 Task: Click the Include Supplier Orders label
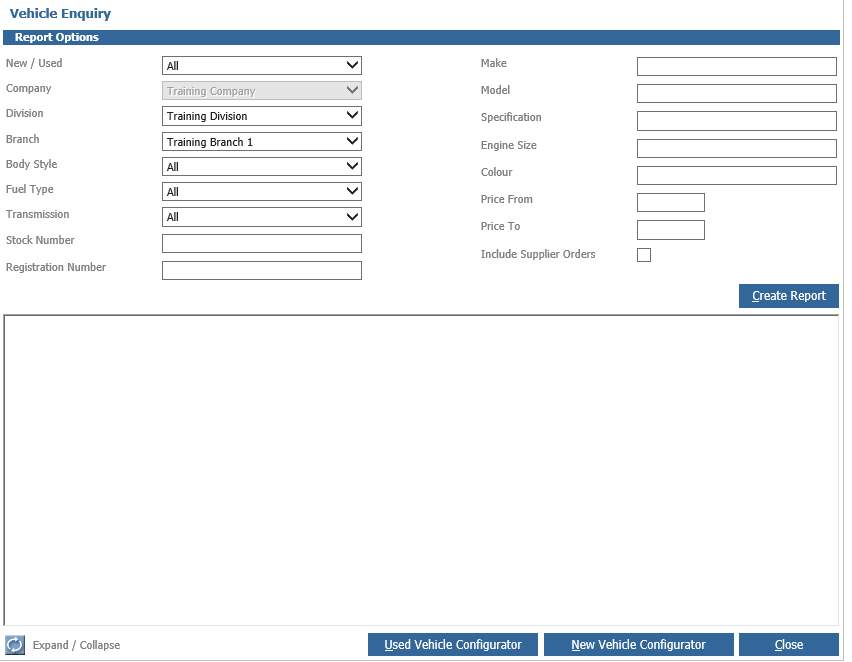538,254
